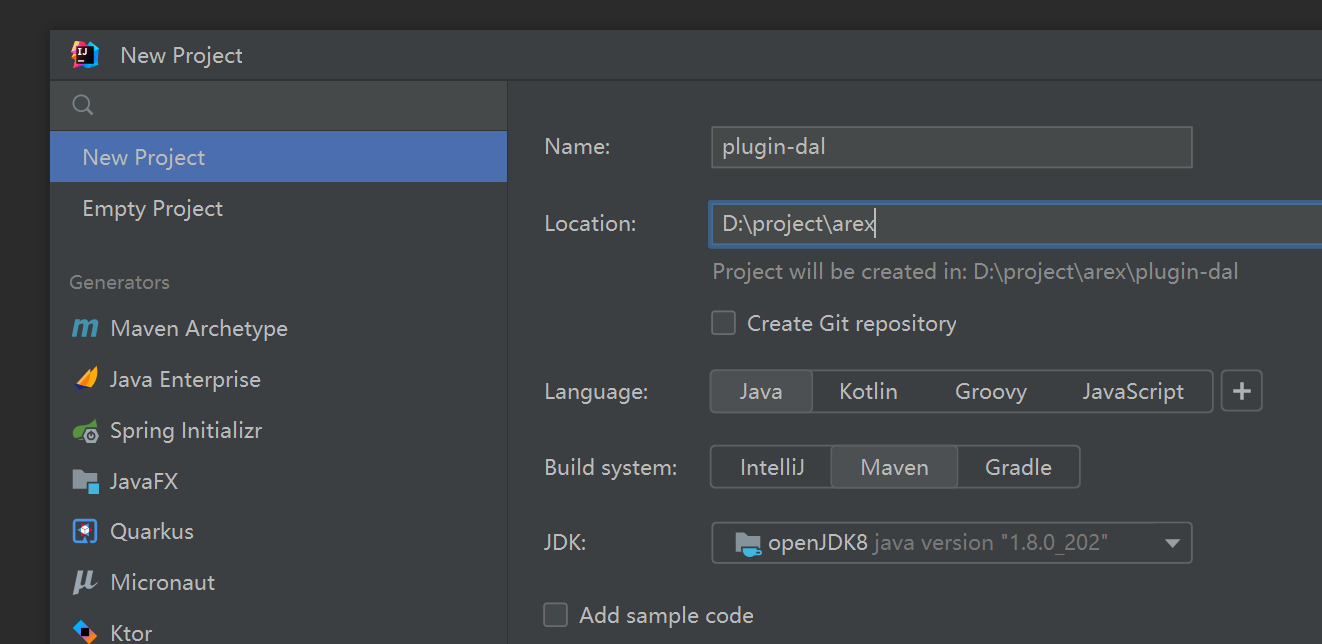This screenshot has height=644, width=1322.
Task: Enable the Create Git repository checkbox
Action: point(723,323)
